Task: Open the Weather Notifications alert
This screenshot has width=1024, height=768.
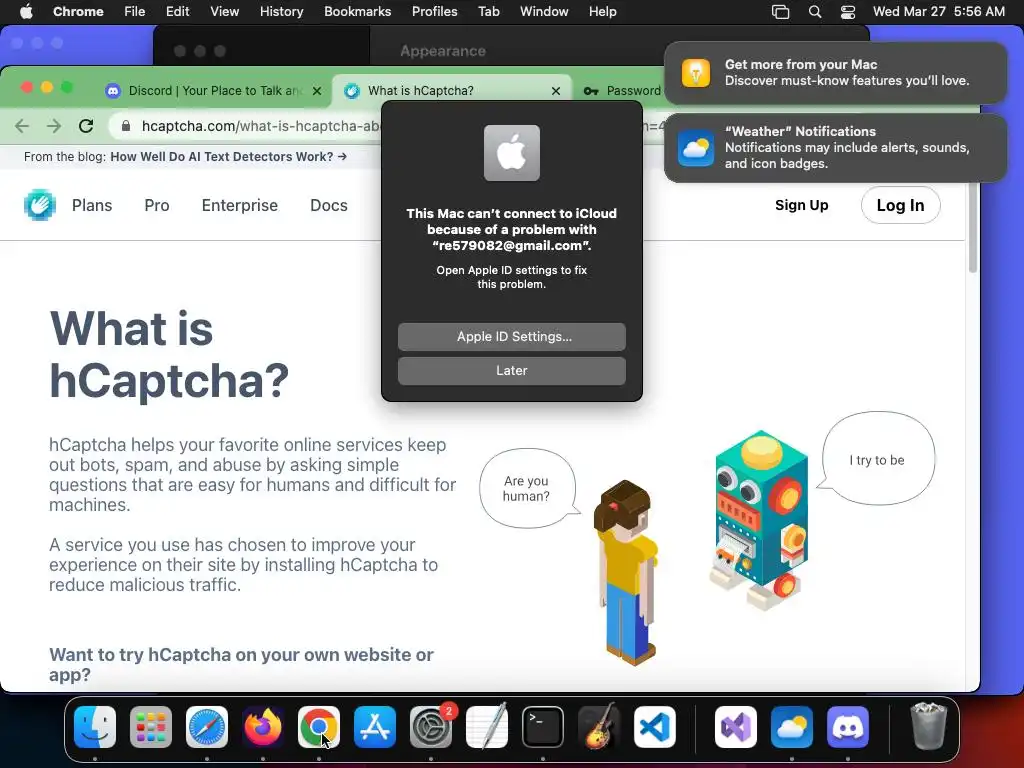Action: [835, 148]
